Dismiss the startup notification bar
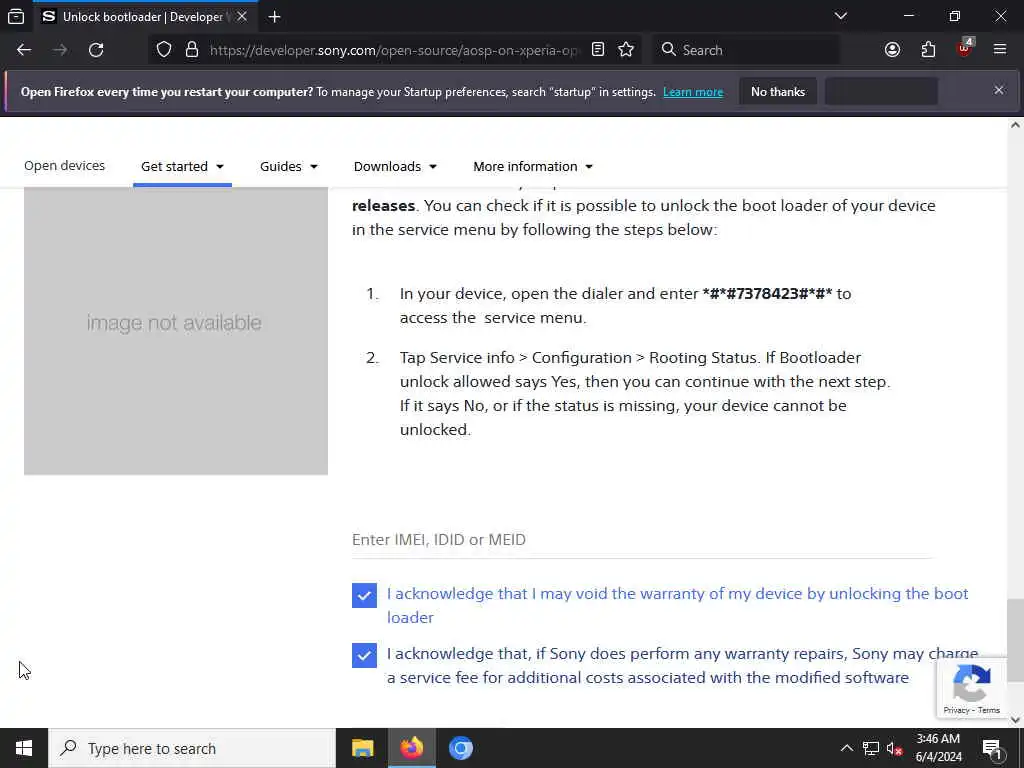Image resolution: width=1024 pixels, height=768 pixels. coord(999,90)
